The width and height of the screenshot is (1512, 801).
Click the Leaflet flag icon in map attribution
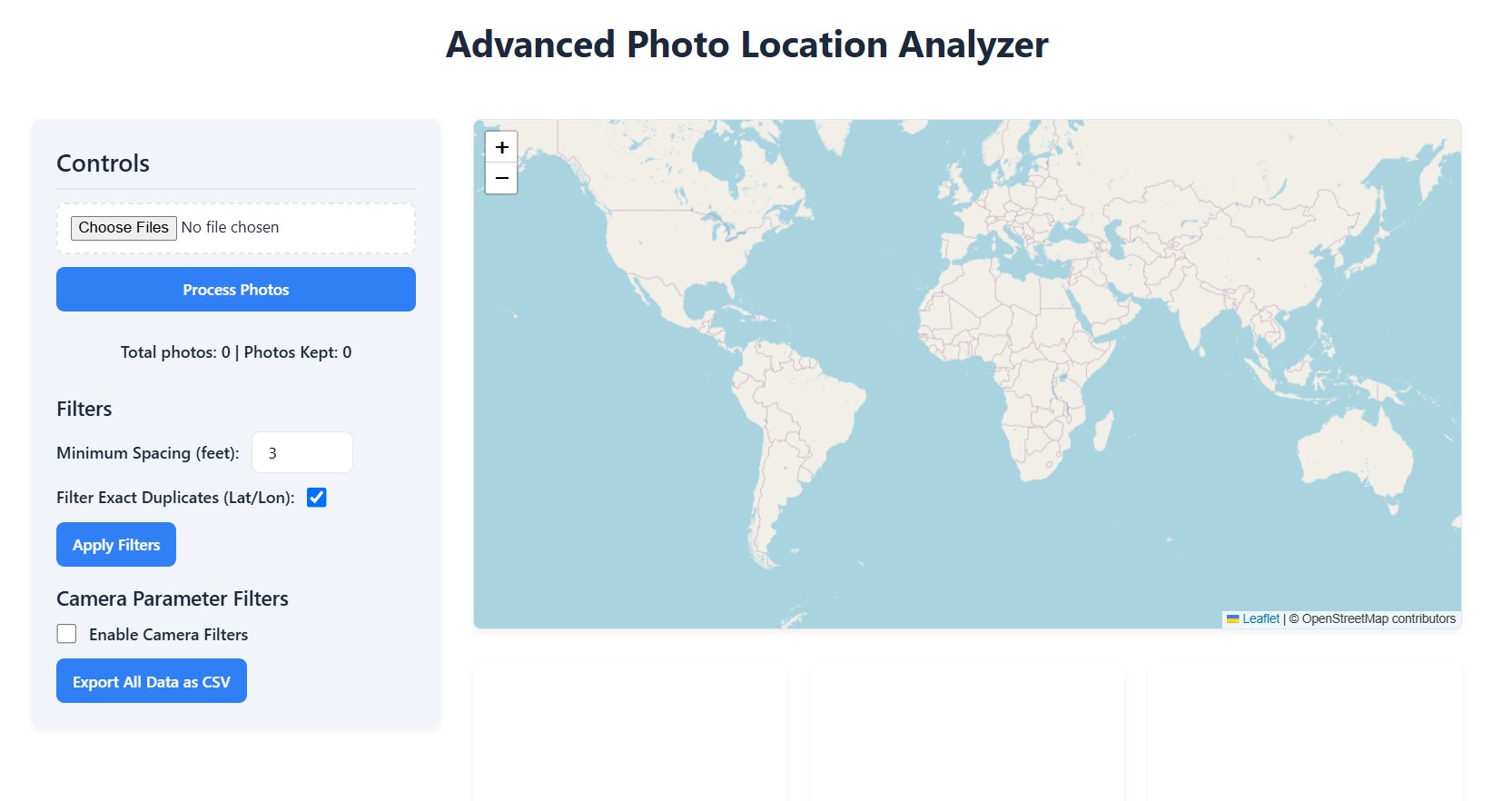tap(1232, 618)
